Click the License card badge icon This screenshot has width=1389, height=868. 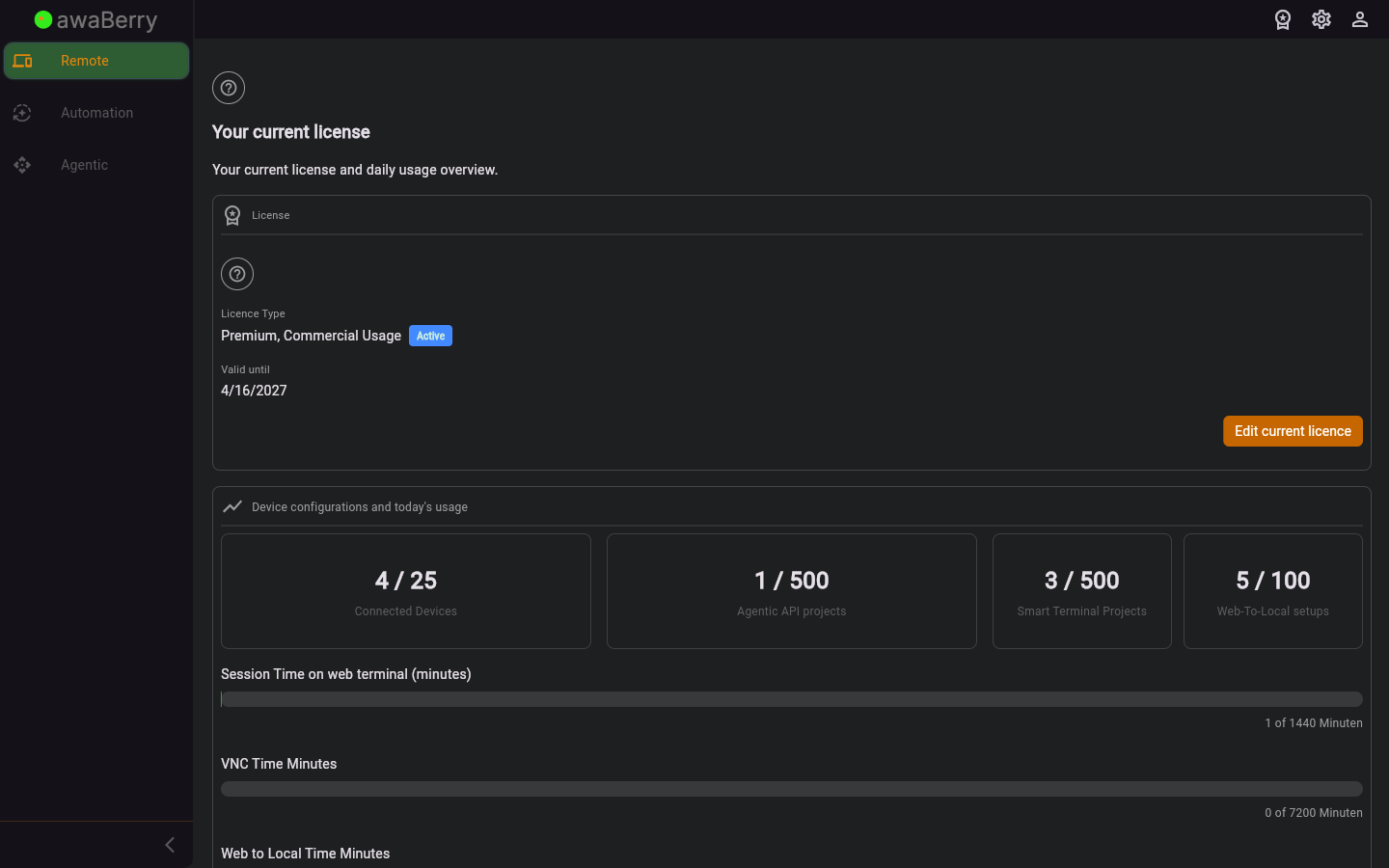[232, 215]
